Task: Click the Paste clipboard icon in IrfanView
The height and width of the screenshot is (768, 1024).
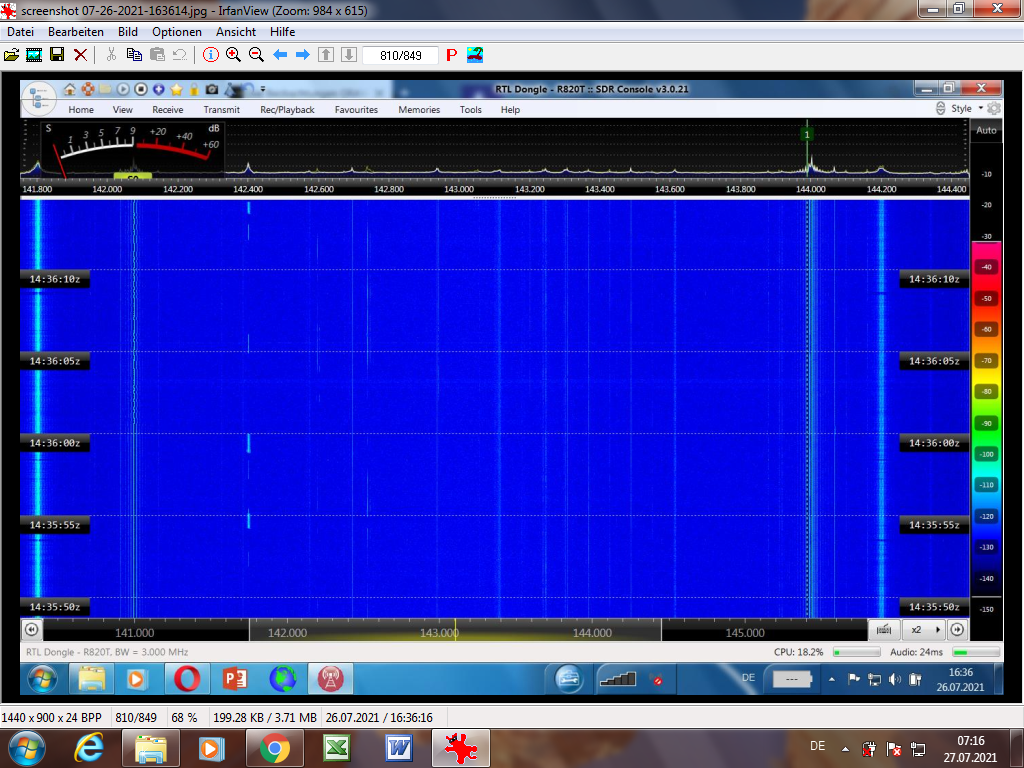Action: [x=157, y=55]
